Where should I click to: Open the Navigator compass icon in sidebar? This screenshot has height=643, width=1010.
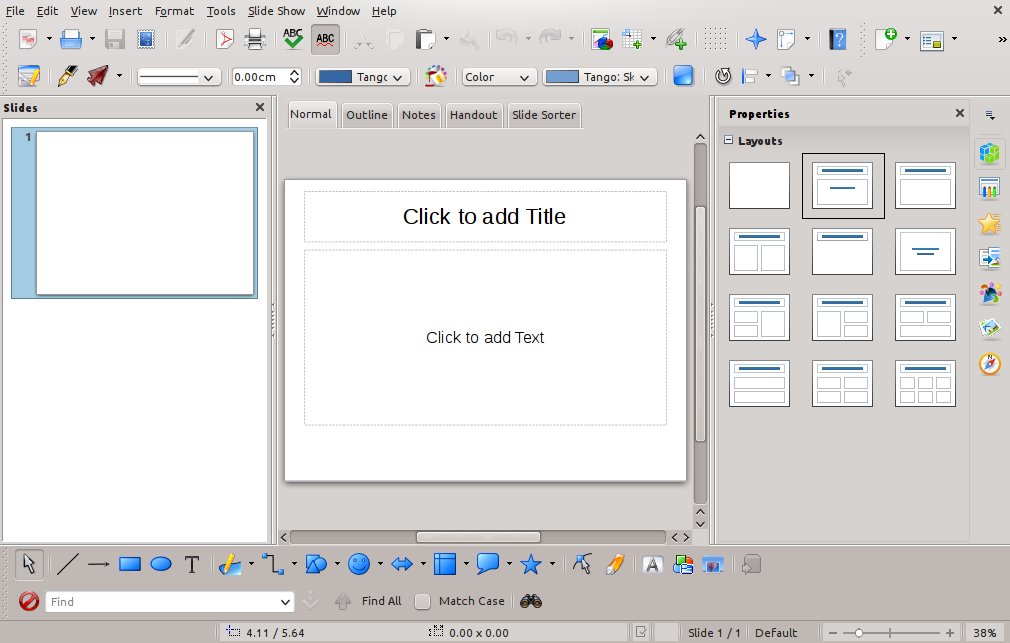pyautogui.click(x=990, y=363)
